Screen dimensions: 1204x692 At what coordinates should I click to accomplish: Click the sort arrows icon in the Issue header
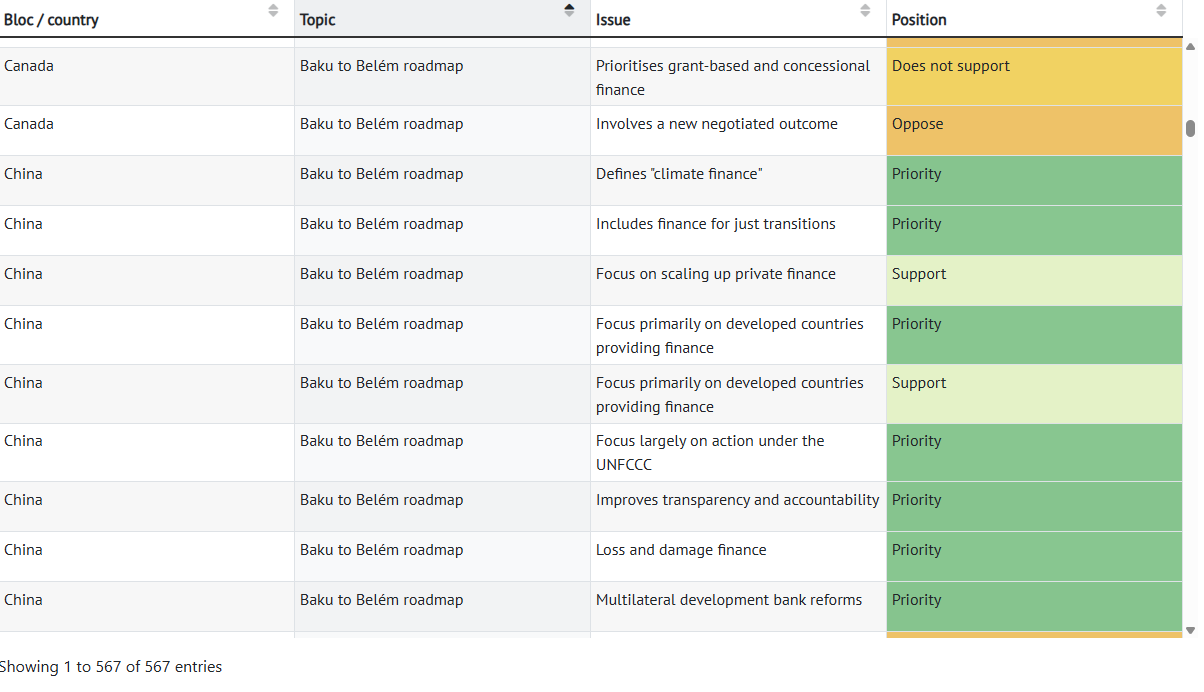(865, 11)
